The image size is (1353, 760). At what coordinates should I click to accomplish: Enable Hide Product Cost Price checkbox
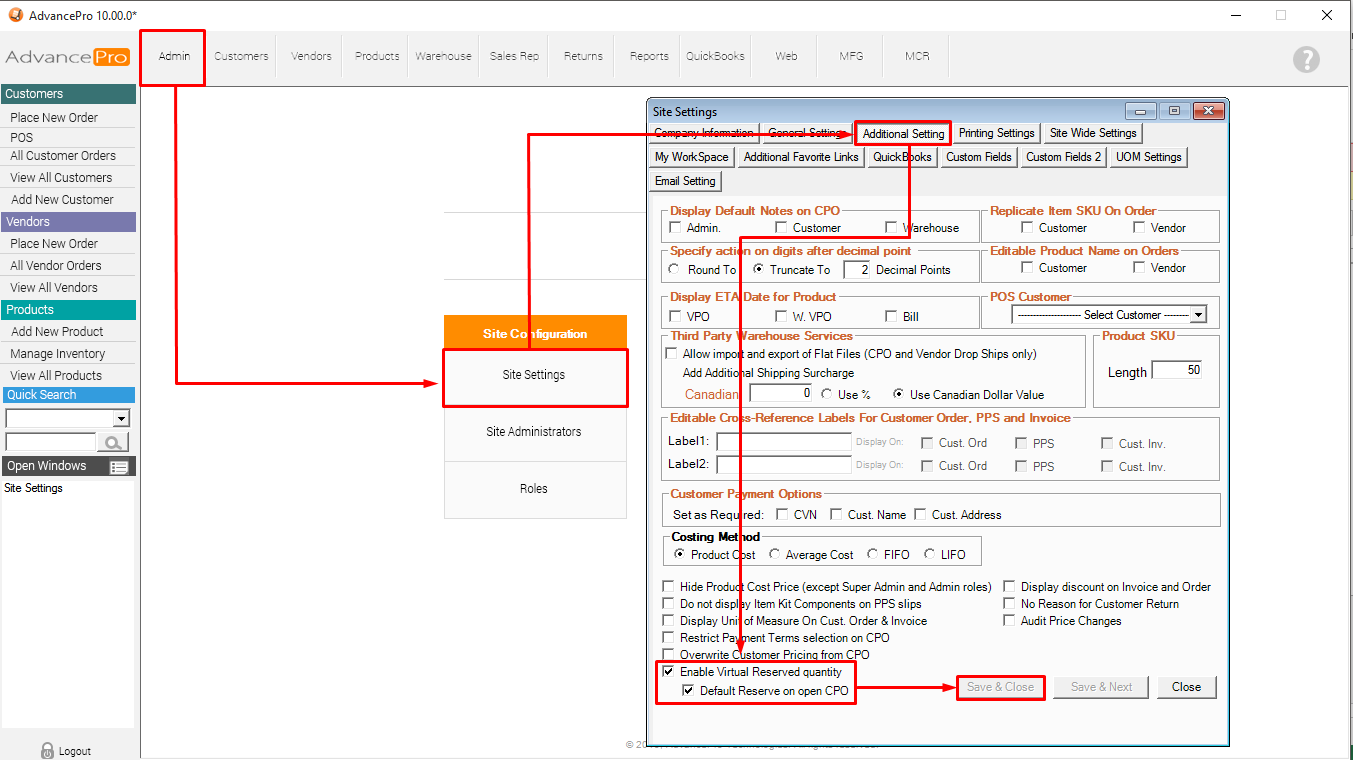click(x=669, y=587)
